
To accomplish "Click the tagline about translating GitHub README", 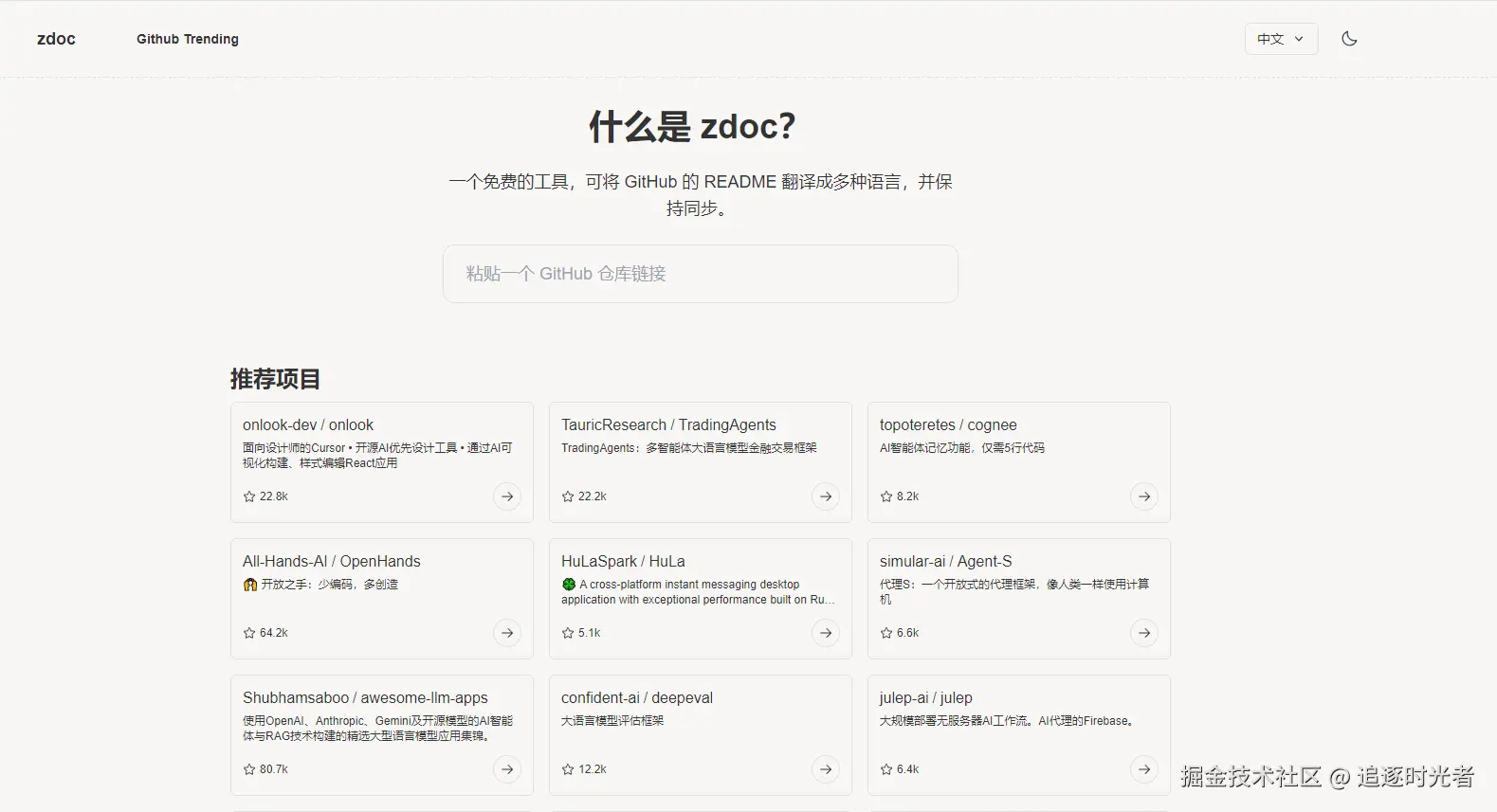I will coord(701,194).
